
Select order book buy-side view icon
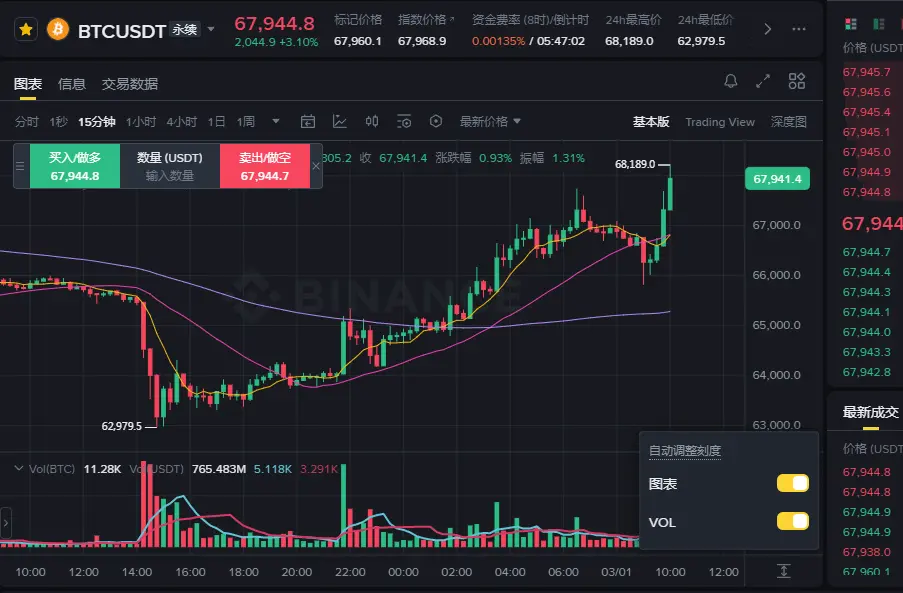(879, 24)
